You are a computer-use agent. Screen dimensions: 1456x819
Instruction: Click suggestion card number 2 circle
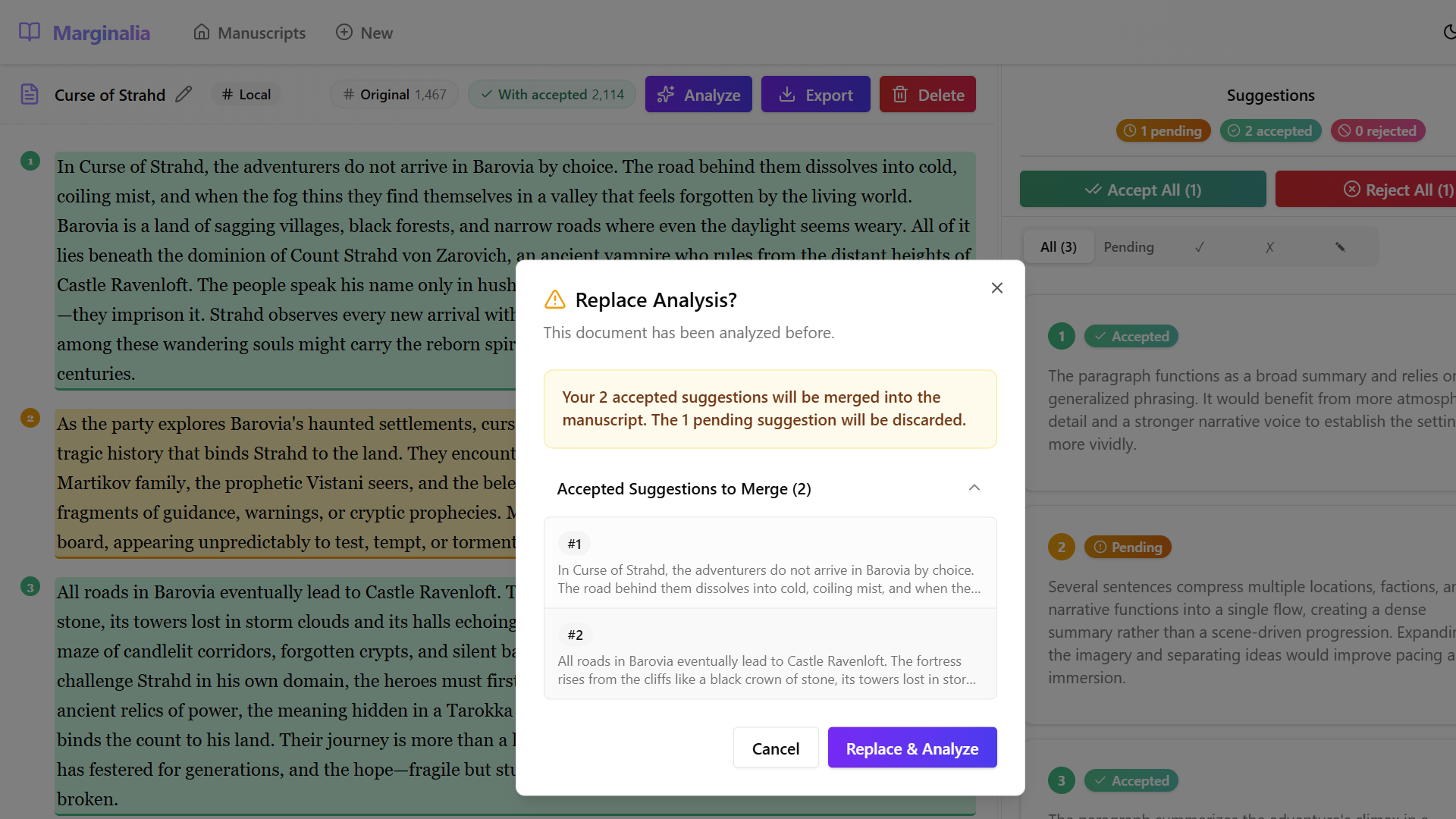pos(1062,547)
